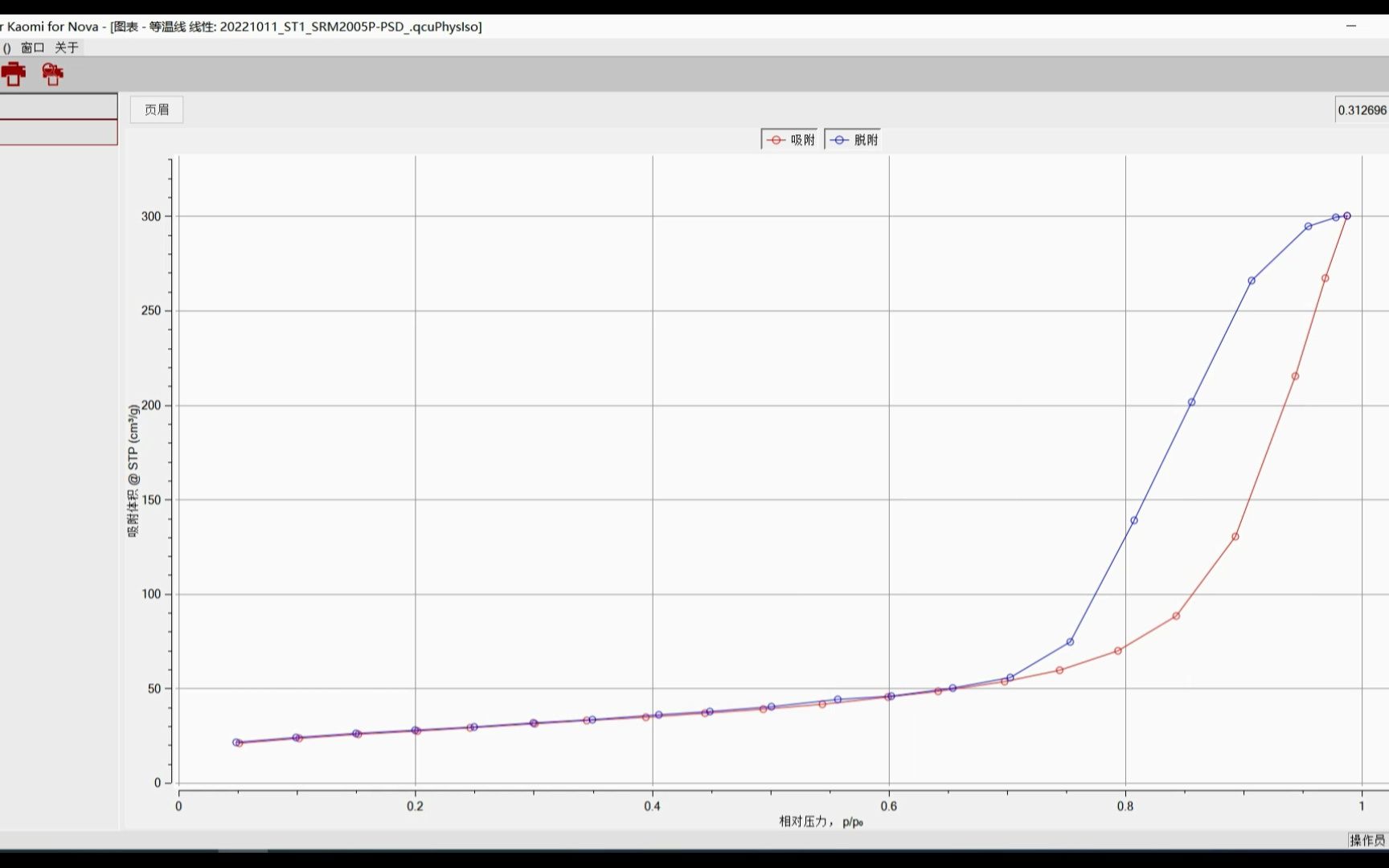Toggle the 吸附 adsorption legend entry
Image resolution: width=1389 pixels, height=868 pixels.
click(790, 140)
